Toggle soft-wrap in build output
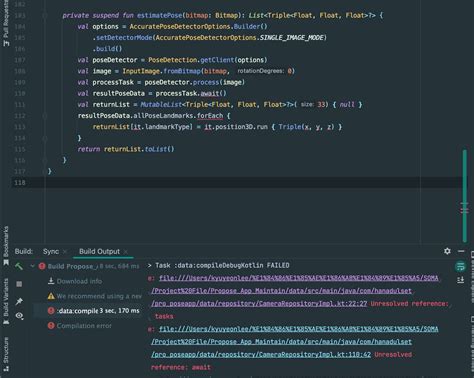The image size is (474, 378). pyautogui.click(x=461, y=266)
